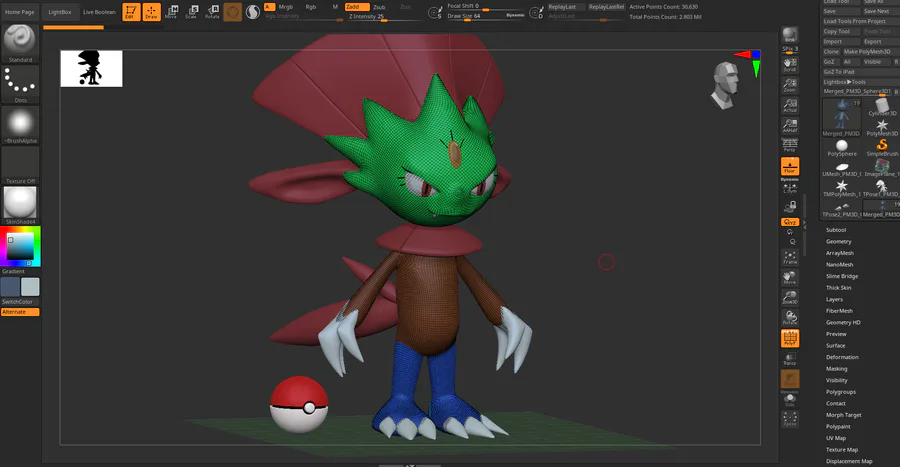This screenshot has width=900, height=467.
Task: Toggle Transp transparency mode
Action: [x=790, y=359]
